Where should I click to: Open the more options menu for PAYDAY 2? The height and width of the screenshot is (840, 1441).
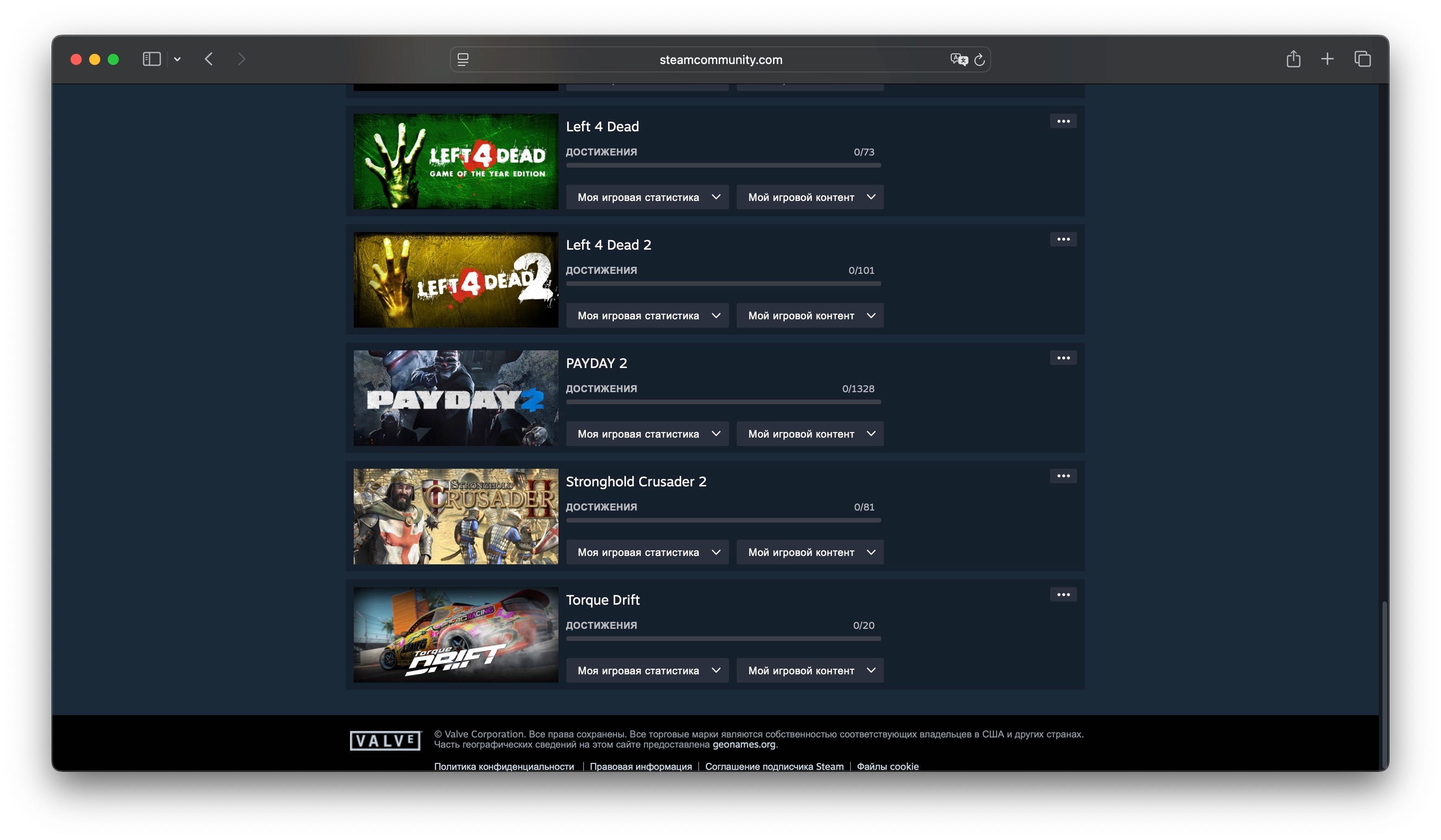point(1063,358)
